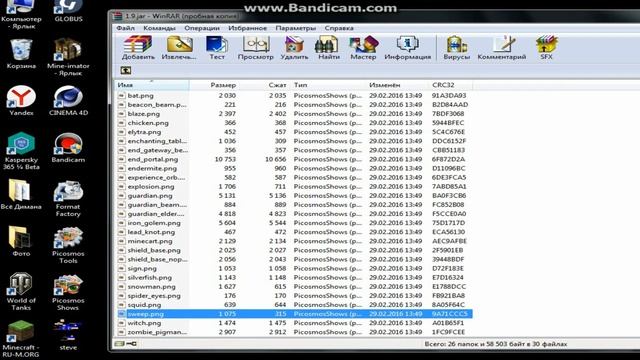Select the Yandex desktop shortcut
640x360 pixels.
[x=21, y=100]
